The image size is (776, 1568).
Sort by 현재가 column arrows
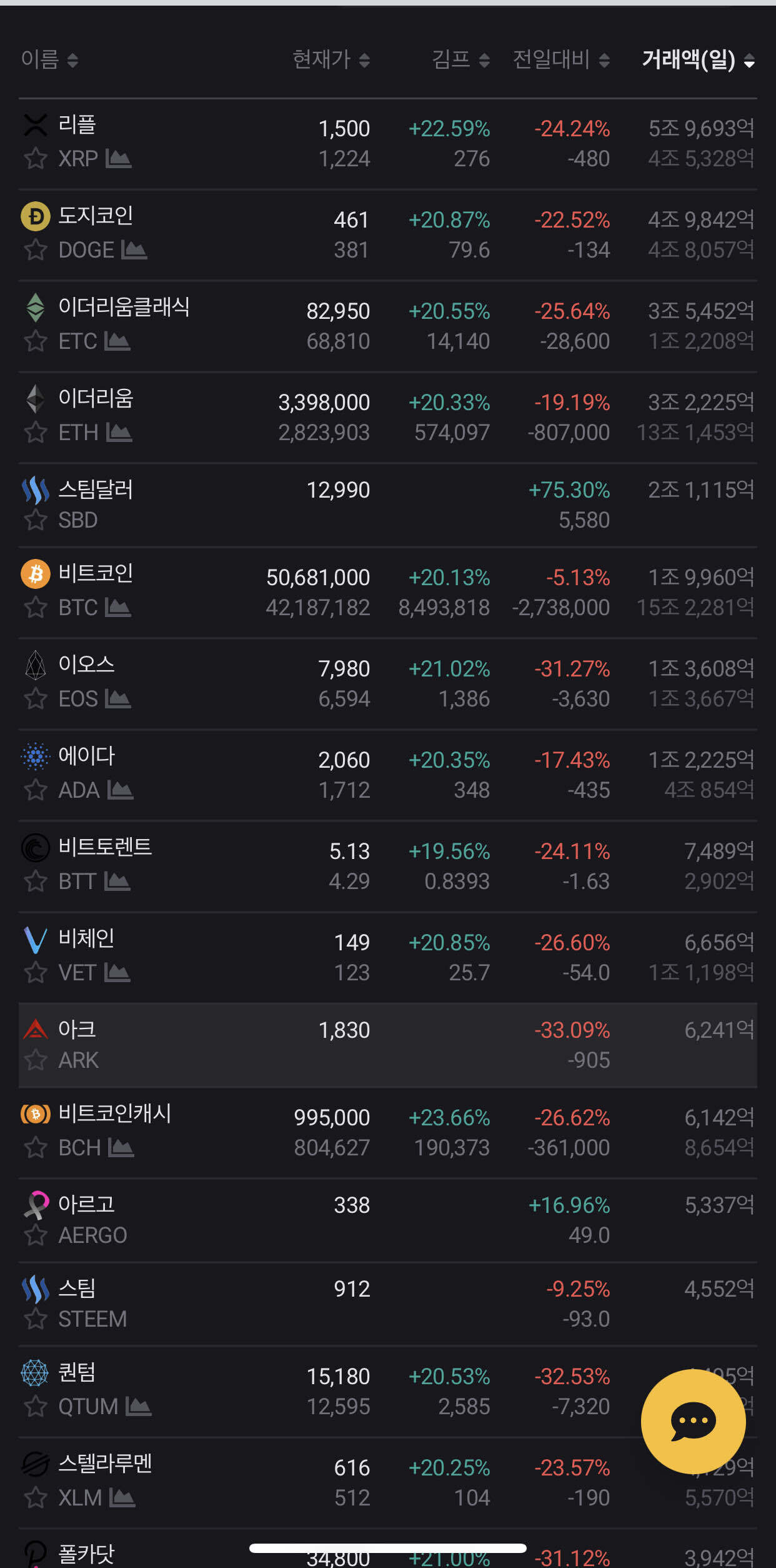point(364,60)
